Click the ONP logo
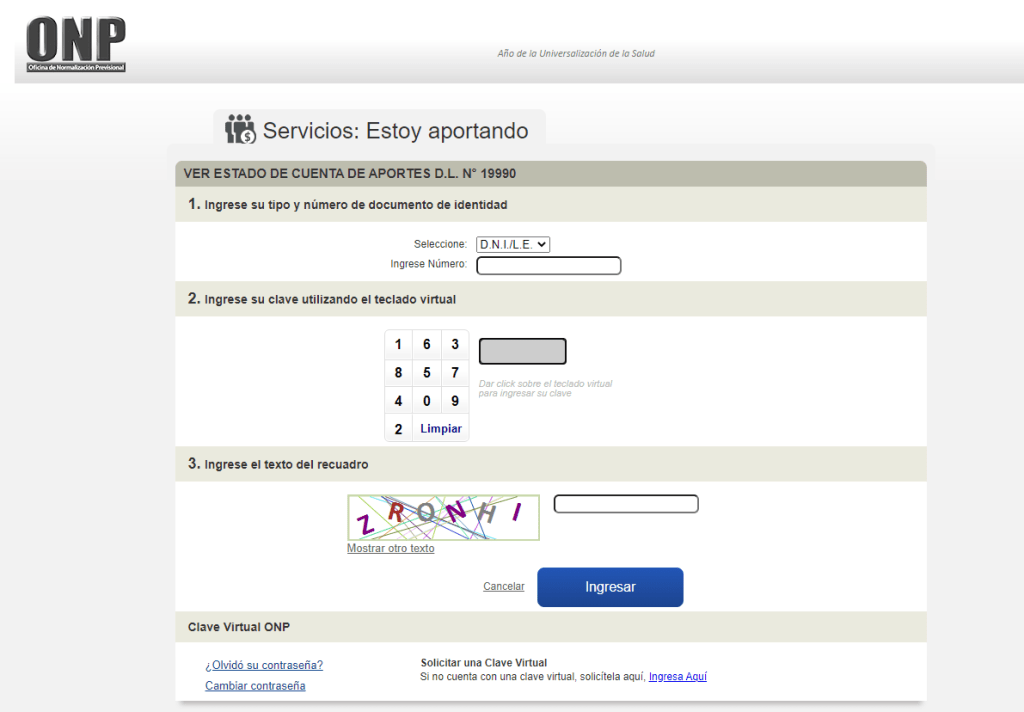The height and width of the screenshot is (712, 1024). 76,44
